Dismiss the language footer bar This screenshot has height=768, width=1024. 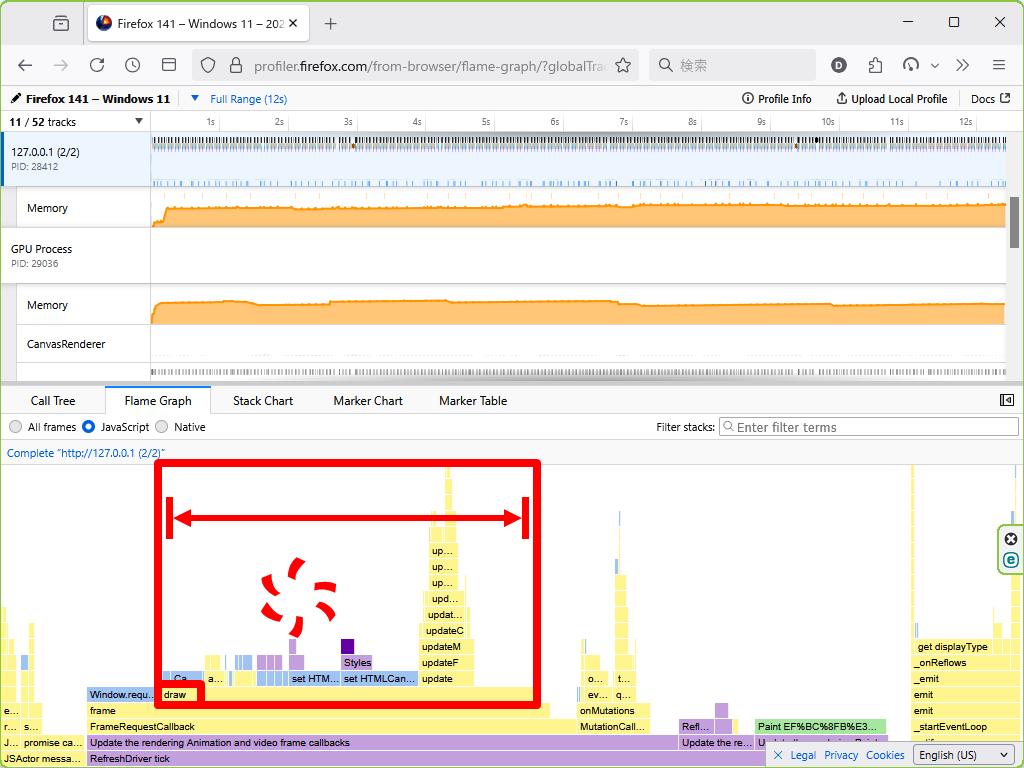pos(778,755)
